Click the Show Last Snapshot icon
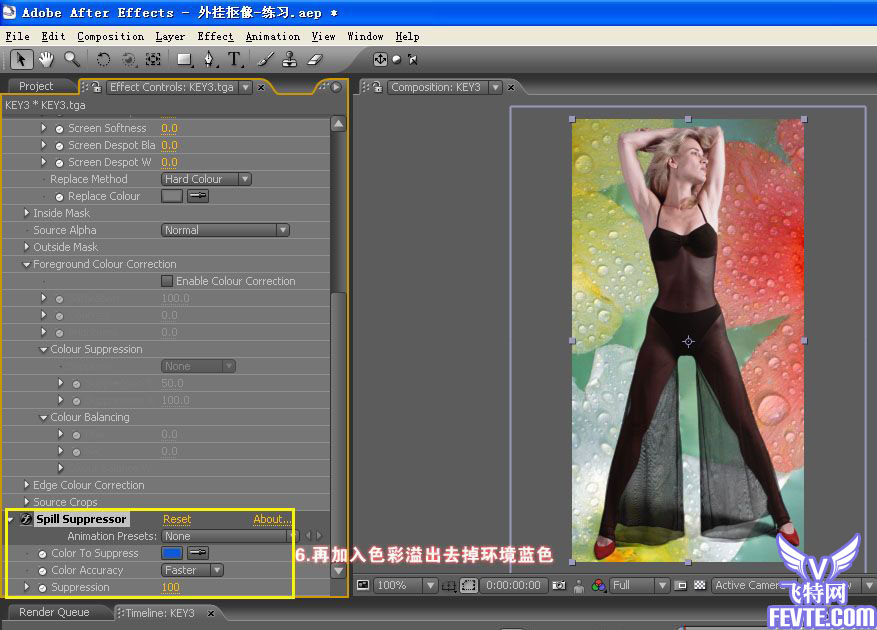The height and width of the screenshot is (630, 877). (579, 585)
